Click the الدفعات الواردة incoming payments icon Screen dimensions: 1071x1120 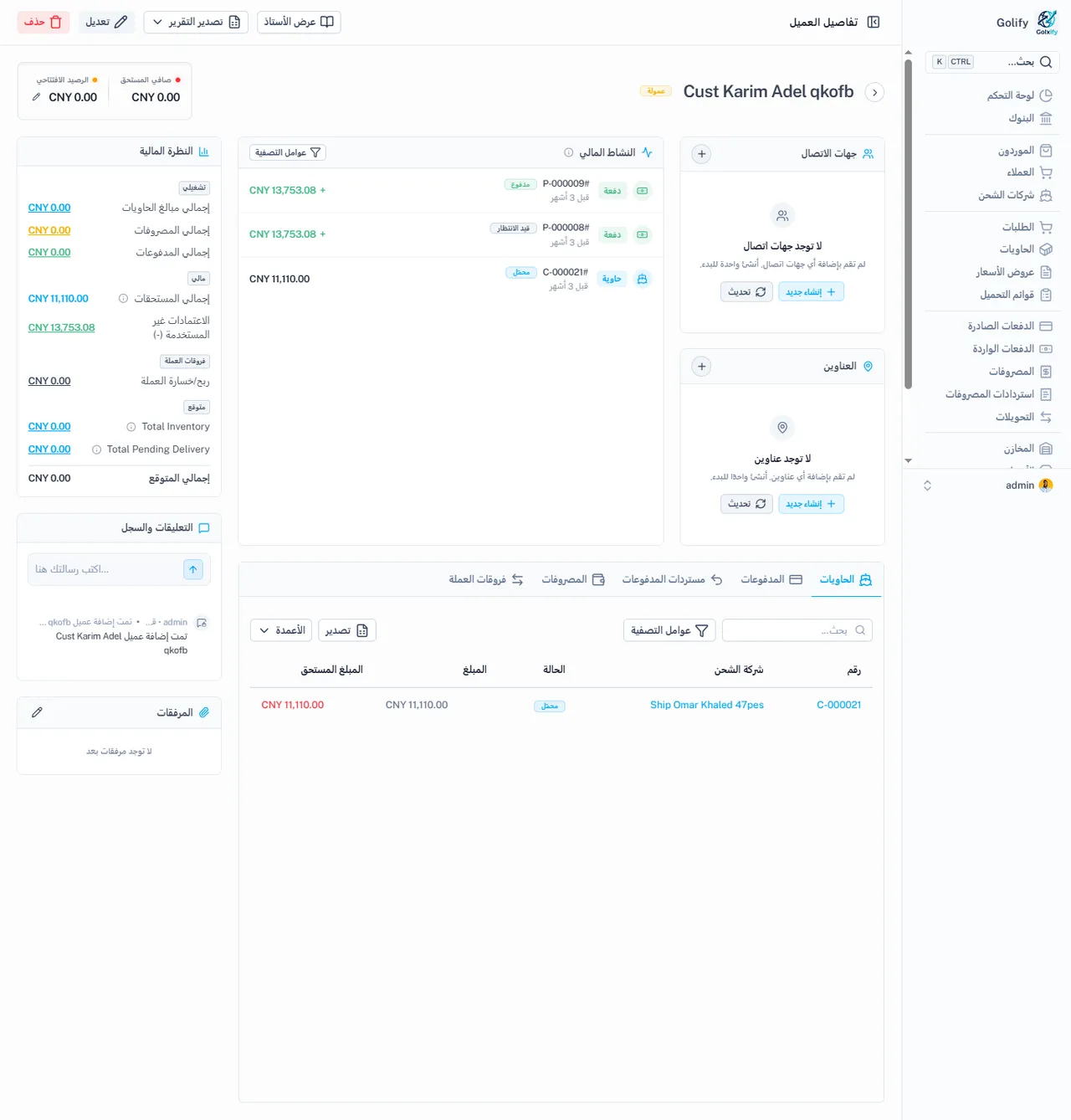pos(1046,349)
